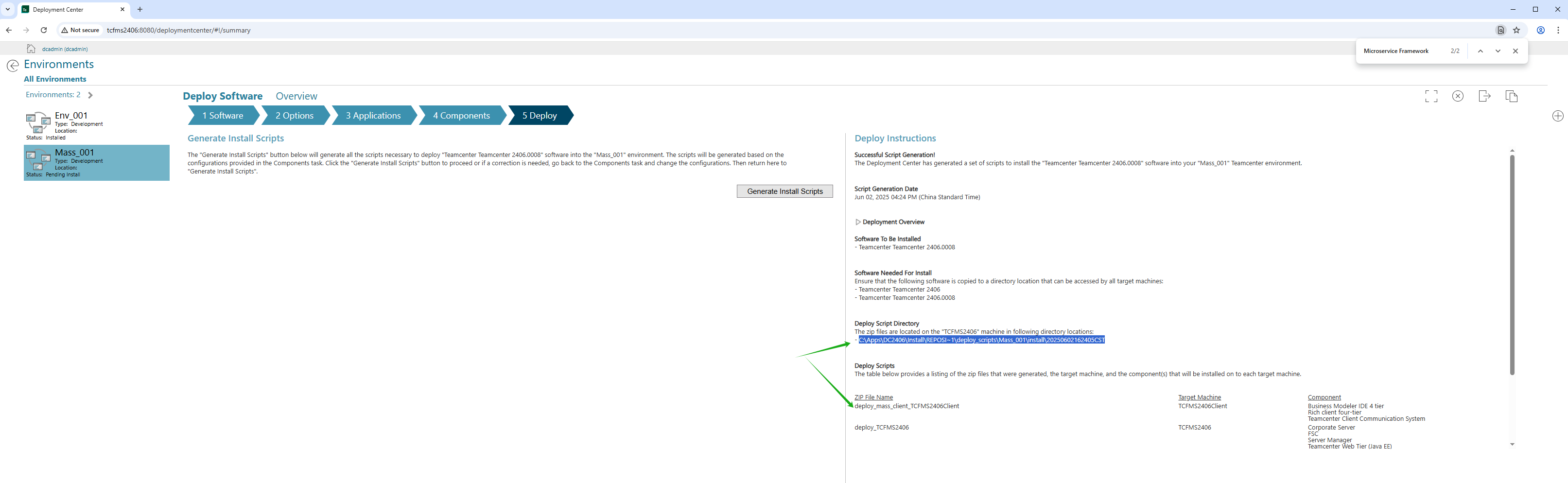This screenshot has height=483, width=1568.
Task: Click the highlighted deploy script directory path
Action: click(982, 340)
